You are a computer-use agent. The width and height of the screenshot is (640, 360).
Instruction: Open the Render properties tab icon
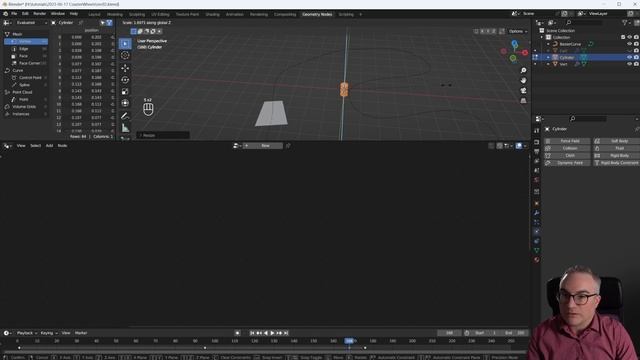[537, 142]
